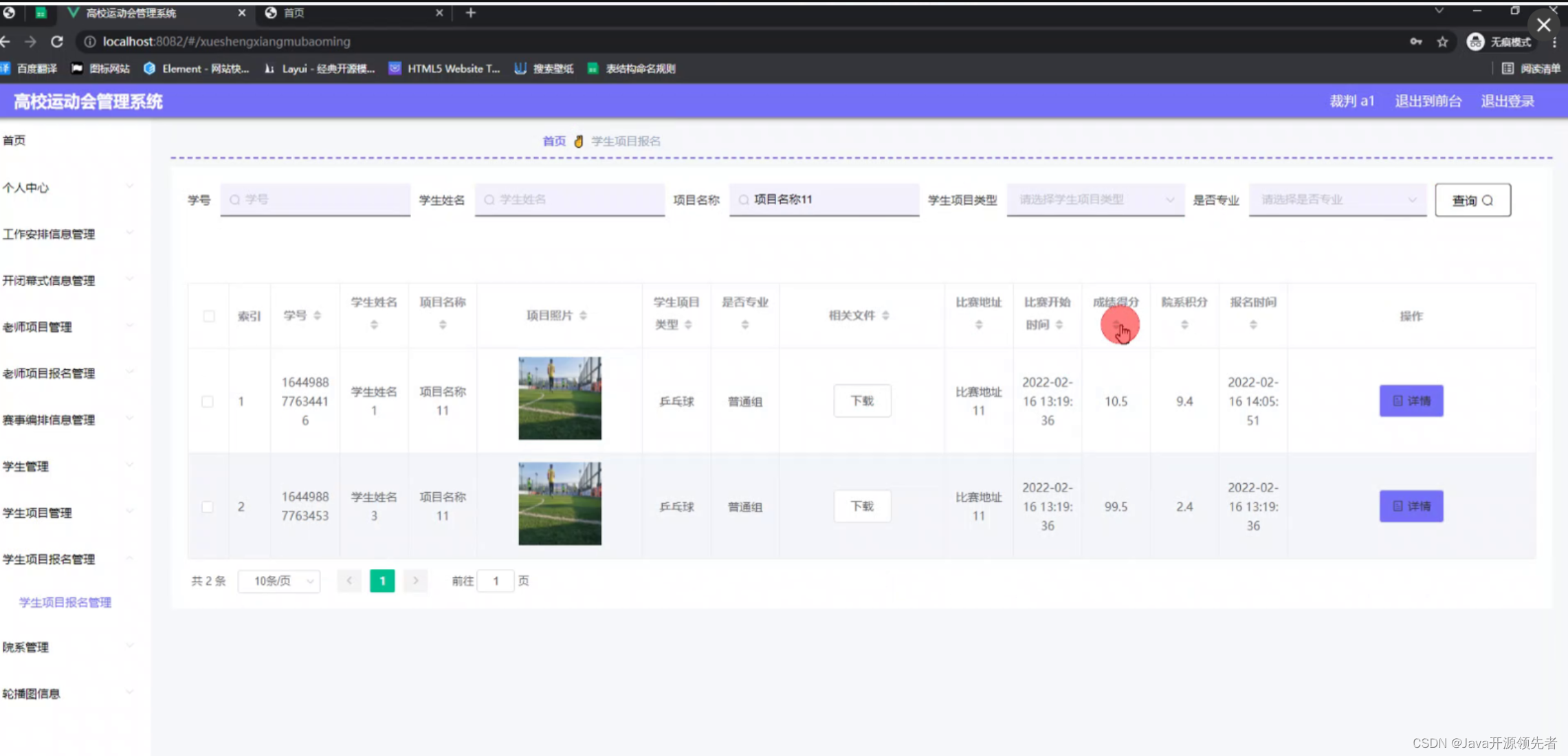This screenshot has height=756, width=1568.
Task: Click 退出登录 in the top navigation
Action: 1506,101
